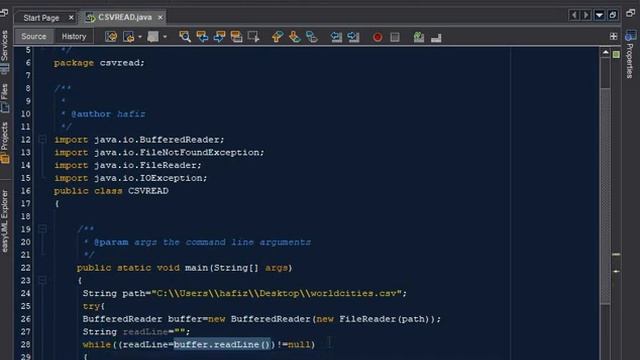The image size is (640, 360).
Task: Click the '@author hafiz' comment
Action: point(108,114)
